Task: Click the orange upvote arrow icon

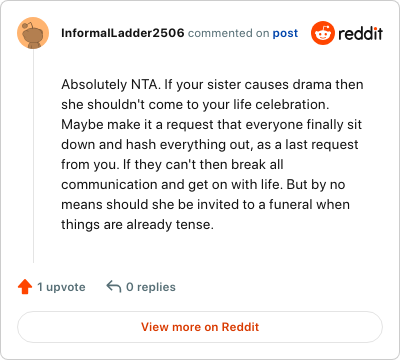Action: coord(25,287)
